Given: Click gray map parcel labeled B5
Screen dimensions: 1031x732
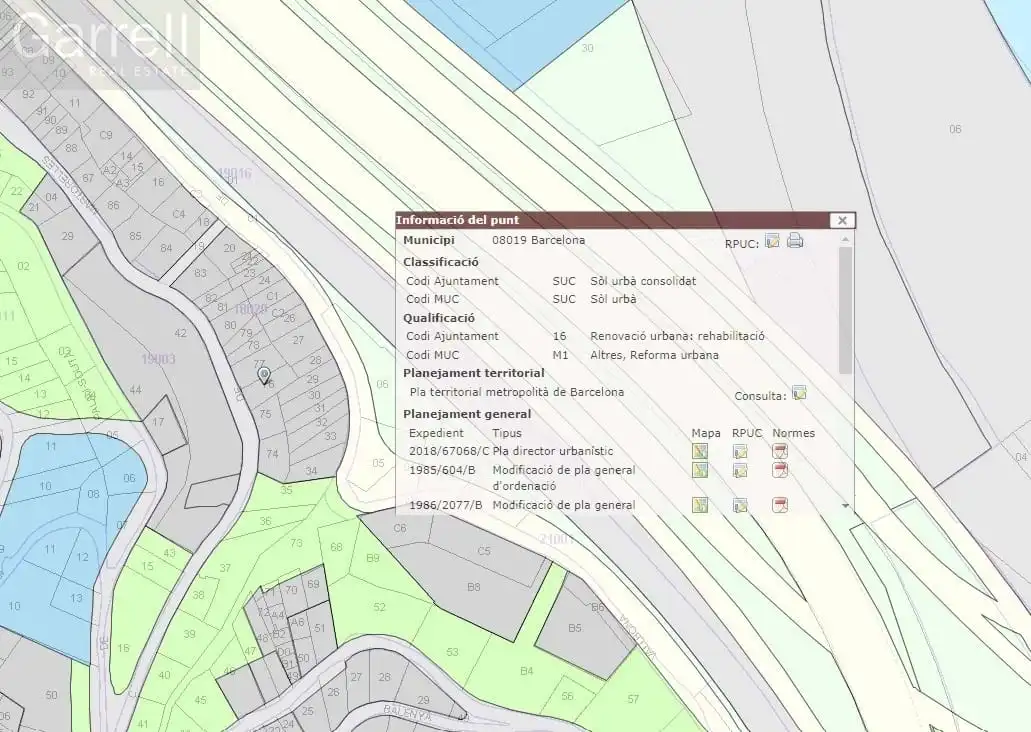Looking at the screenshot, I should click(x=575, y=628).
